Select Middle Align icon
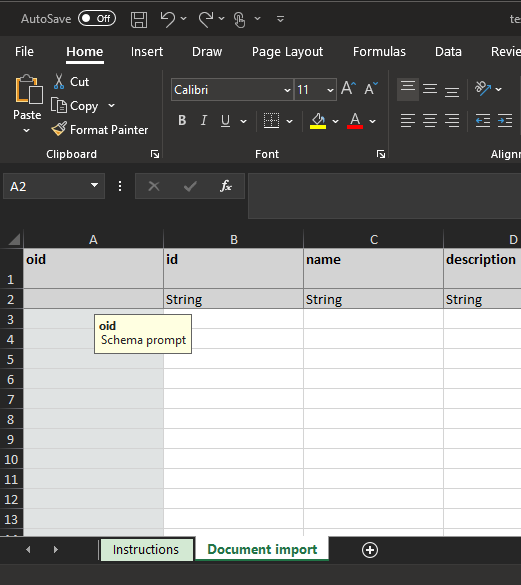 tap(430, 89)
